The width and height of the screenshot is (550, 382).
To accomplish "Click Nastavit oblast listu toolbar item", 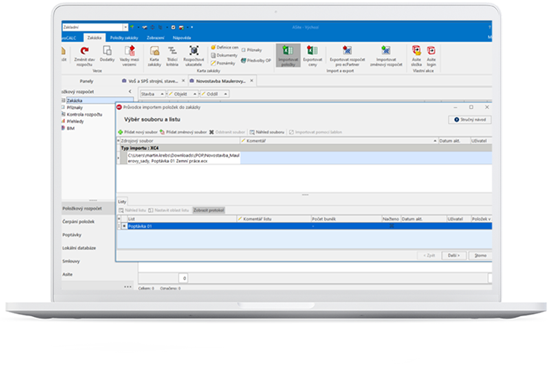I will point(169,210).
